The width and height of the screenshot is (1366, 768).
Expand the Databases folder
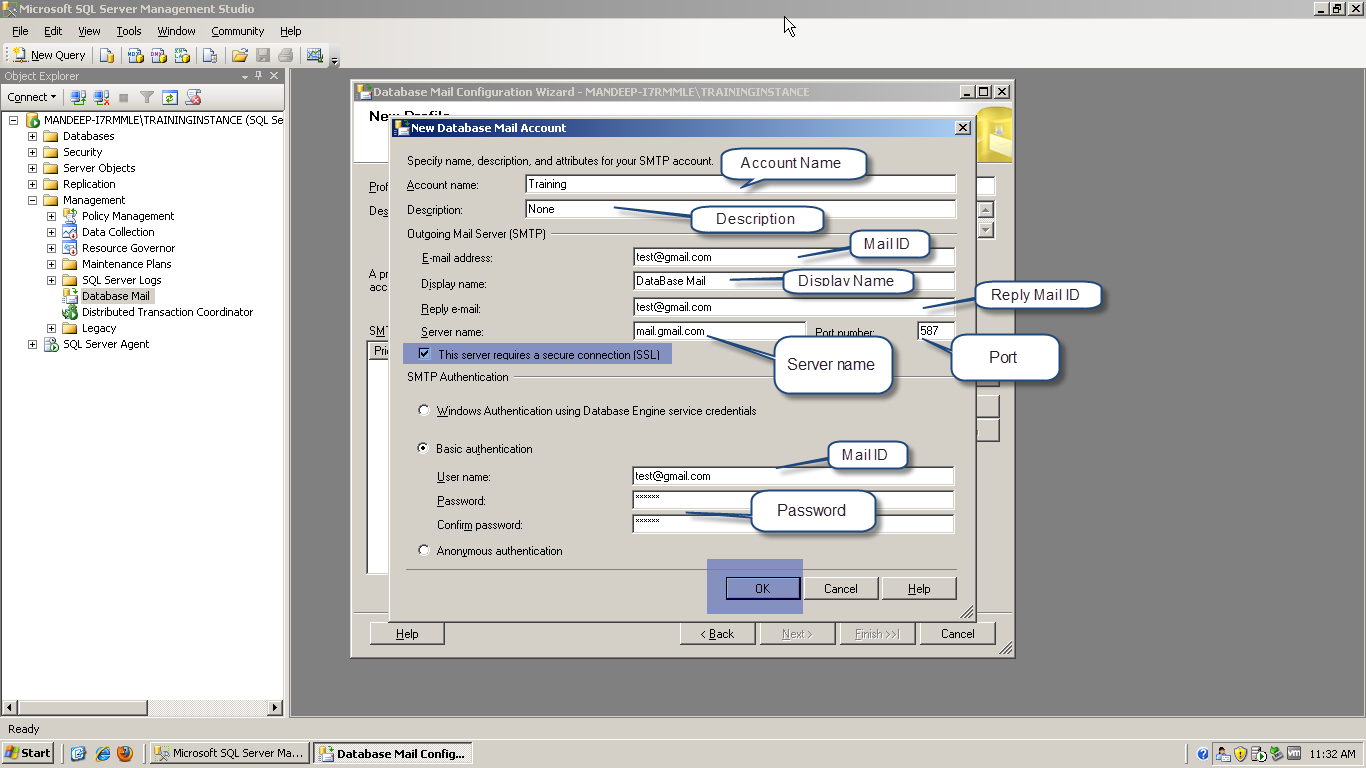tap(32, 136)
